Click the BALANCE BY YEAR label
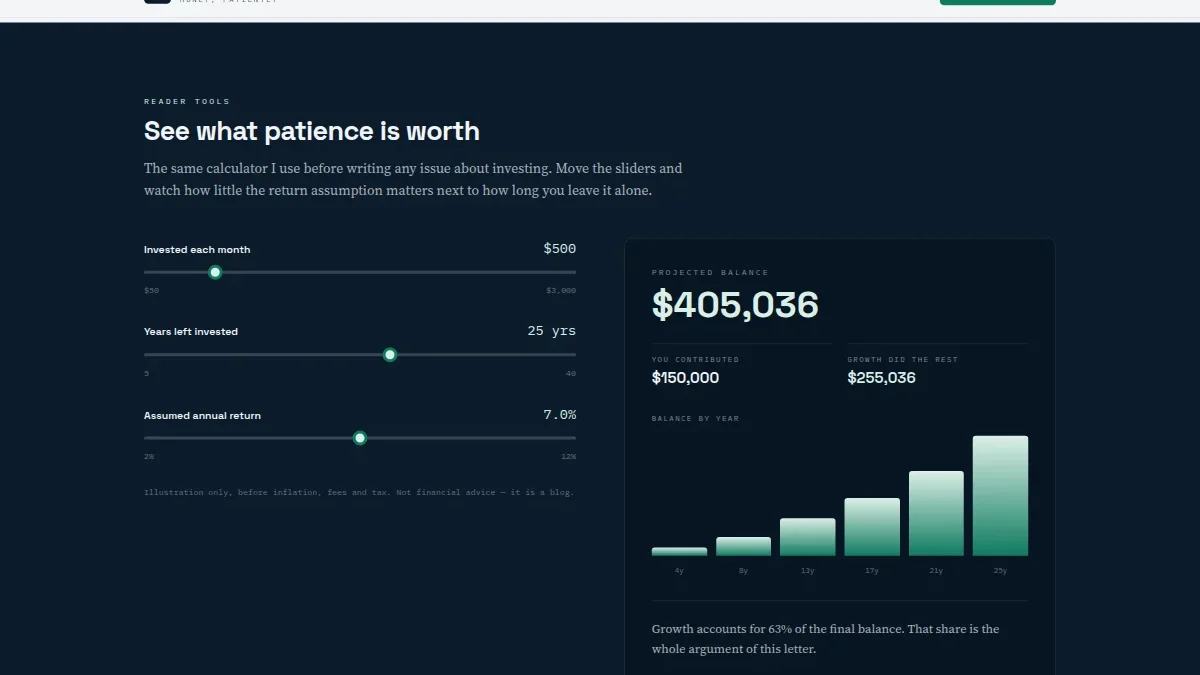This screenshot has height=675, width=1200. [695, 419]
